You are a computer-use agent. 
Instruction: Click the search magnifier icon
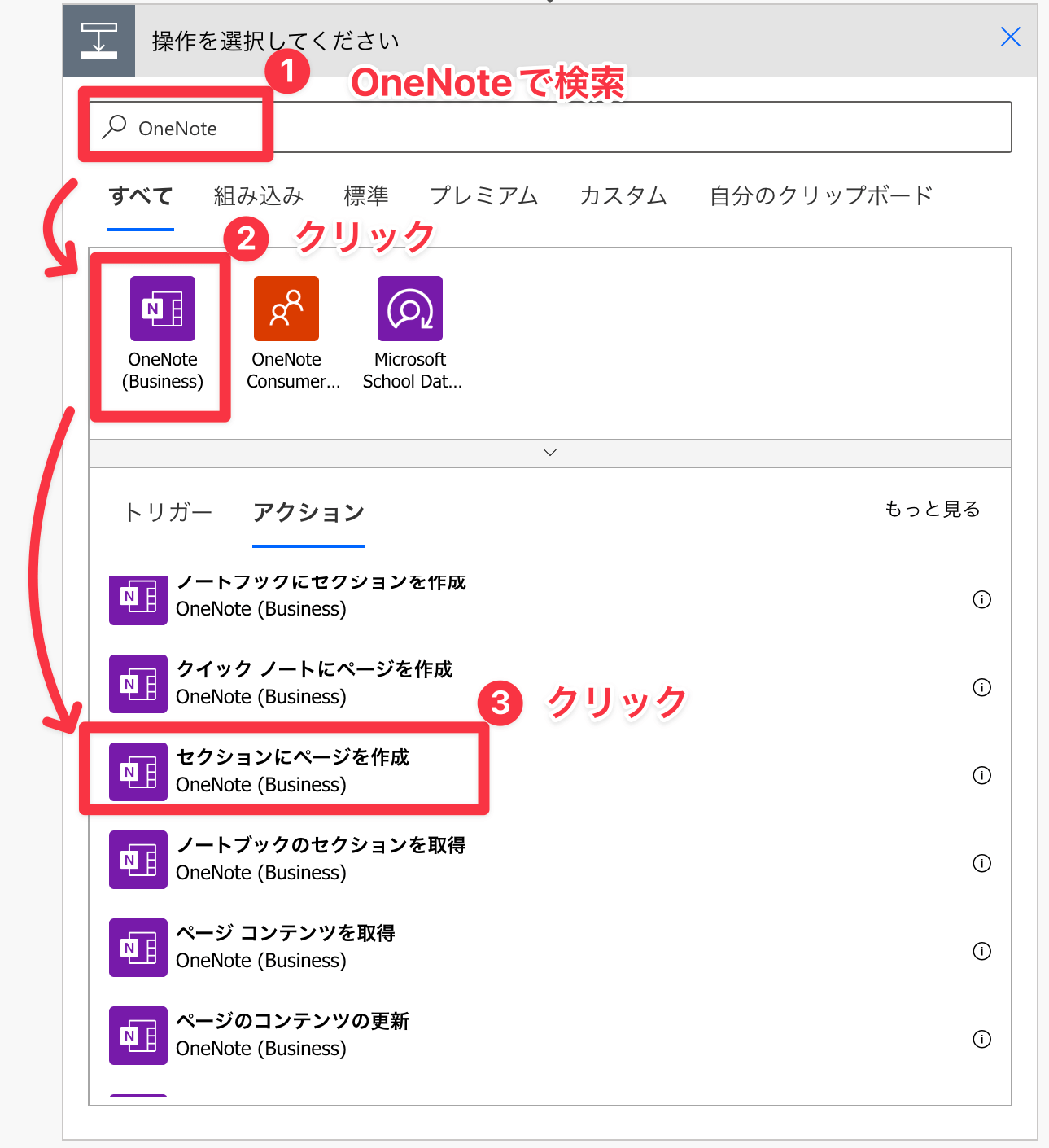pos(114,127)
